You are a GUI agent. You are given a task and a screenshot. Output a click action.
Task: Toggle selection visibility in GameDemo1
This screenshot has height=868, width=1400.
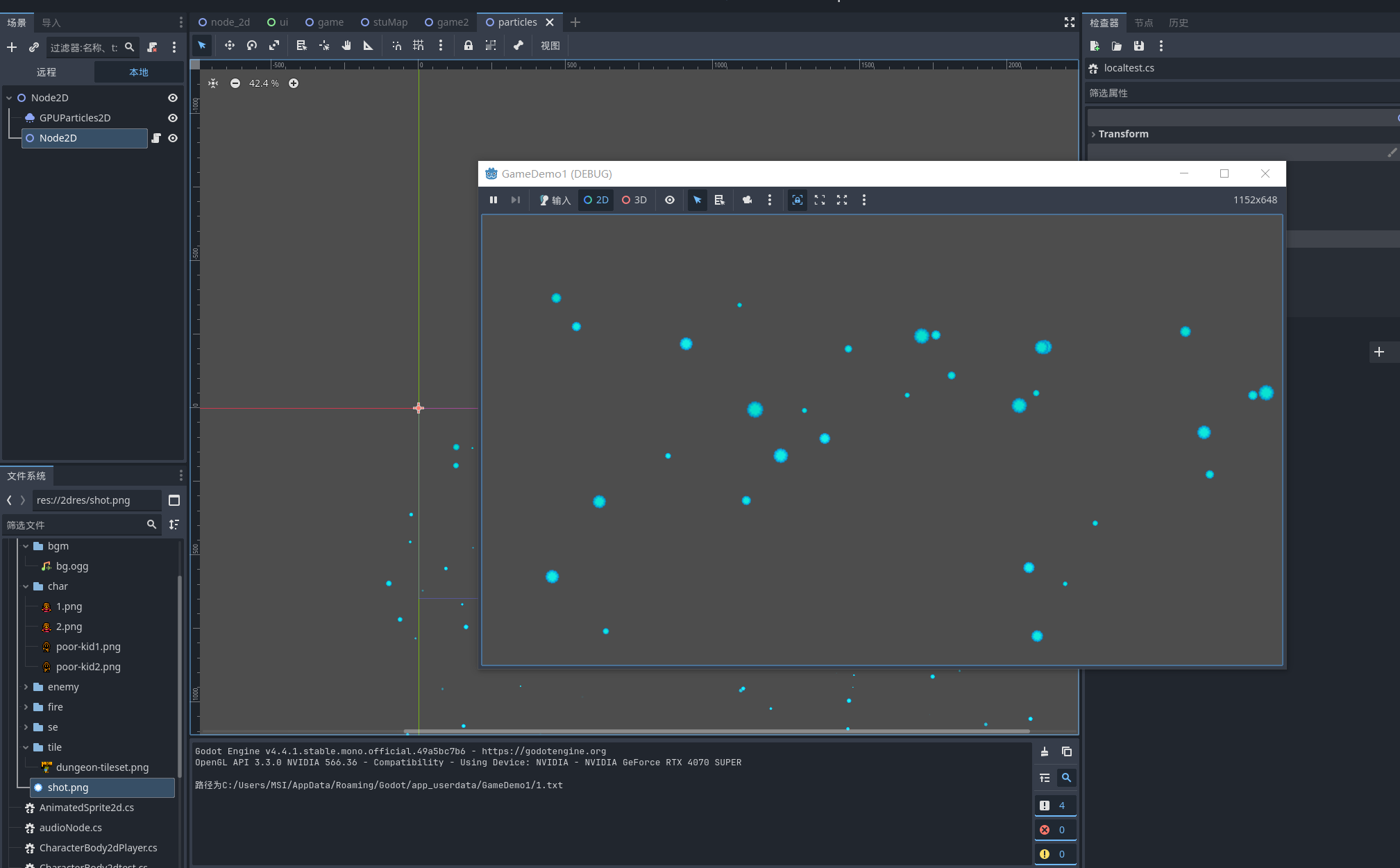[670, 200]
